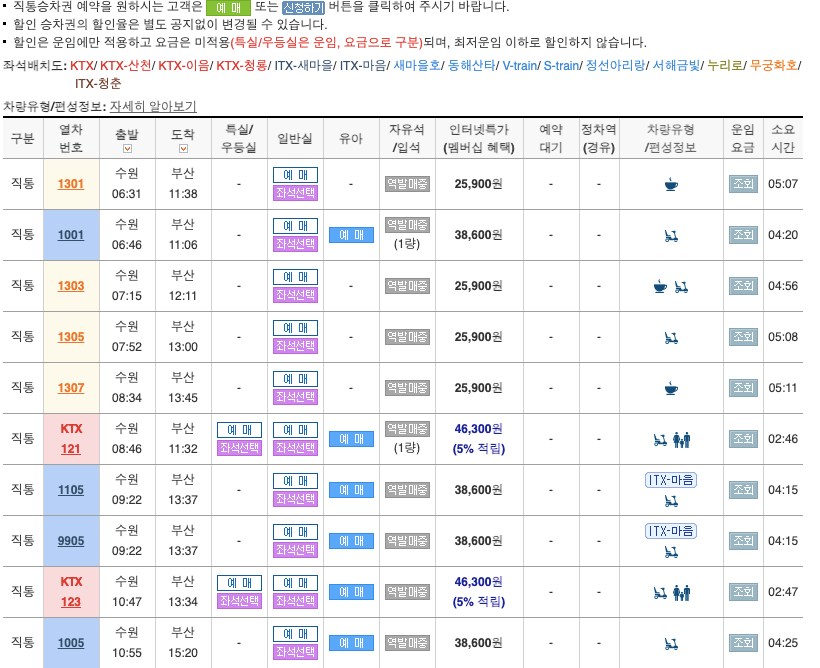Open 무궁화호 seat map link
Screen dimensions: 820x668
pyautogui.click(x=773, y=65)
